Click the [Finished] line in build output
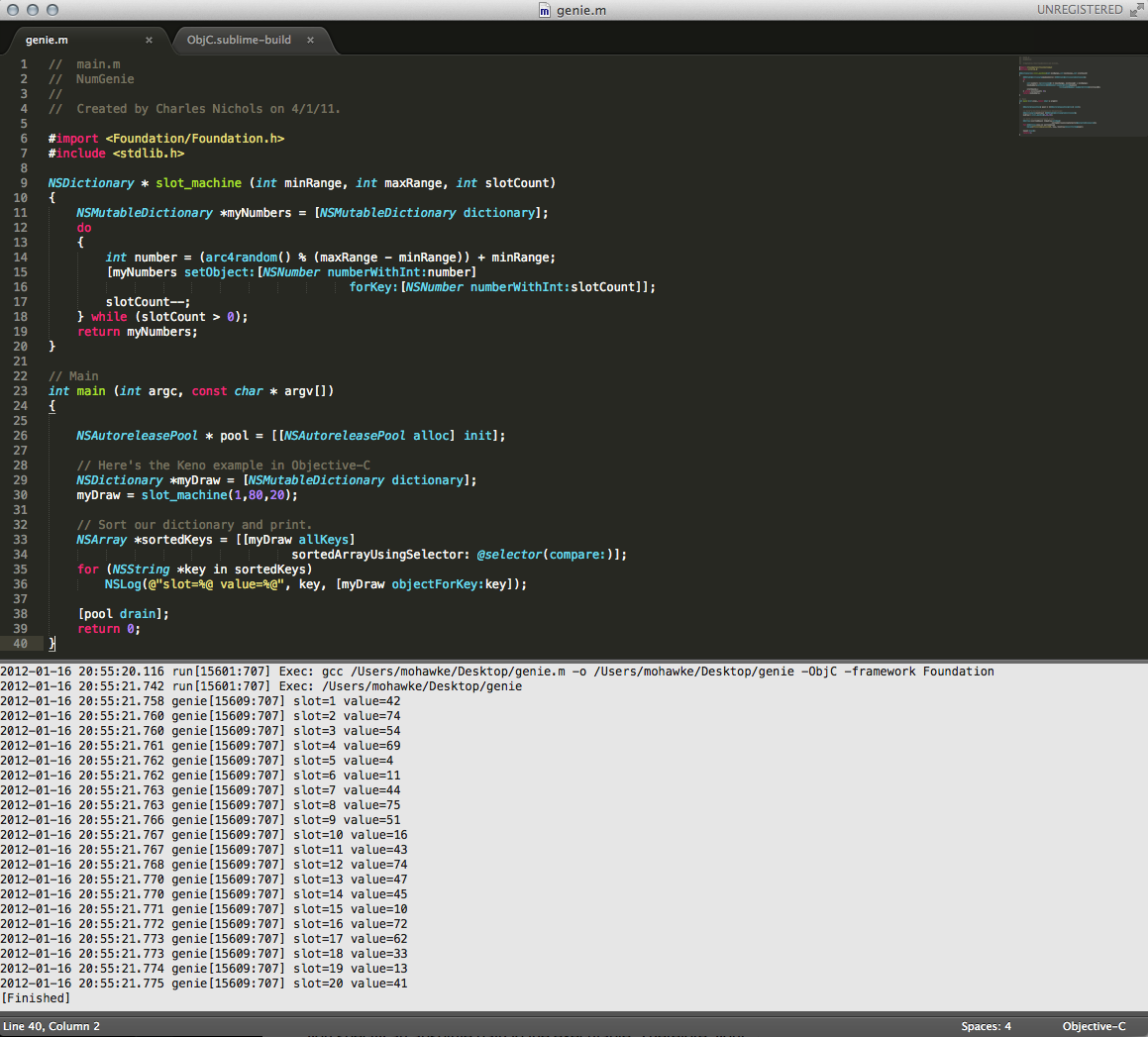 pos(36,998)
